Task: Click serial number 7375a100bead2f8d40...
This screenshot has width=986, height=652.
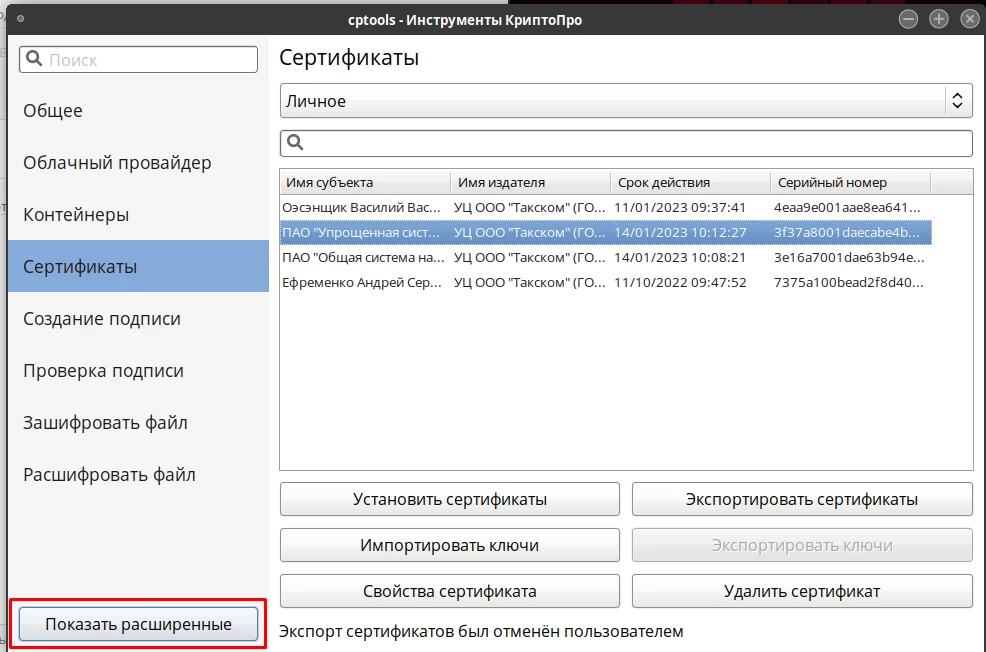Action: click(x=848, y=283)
